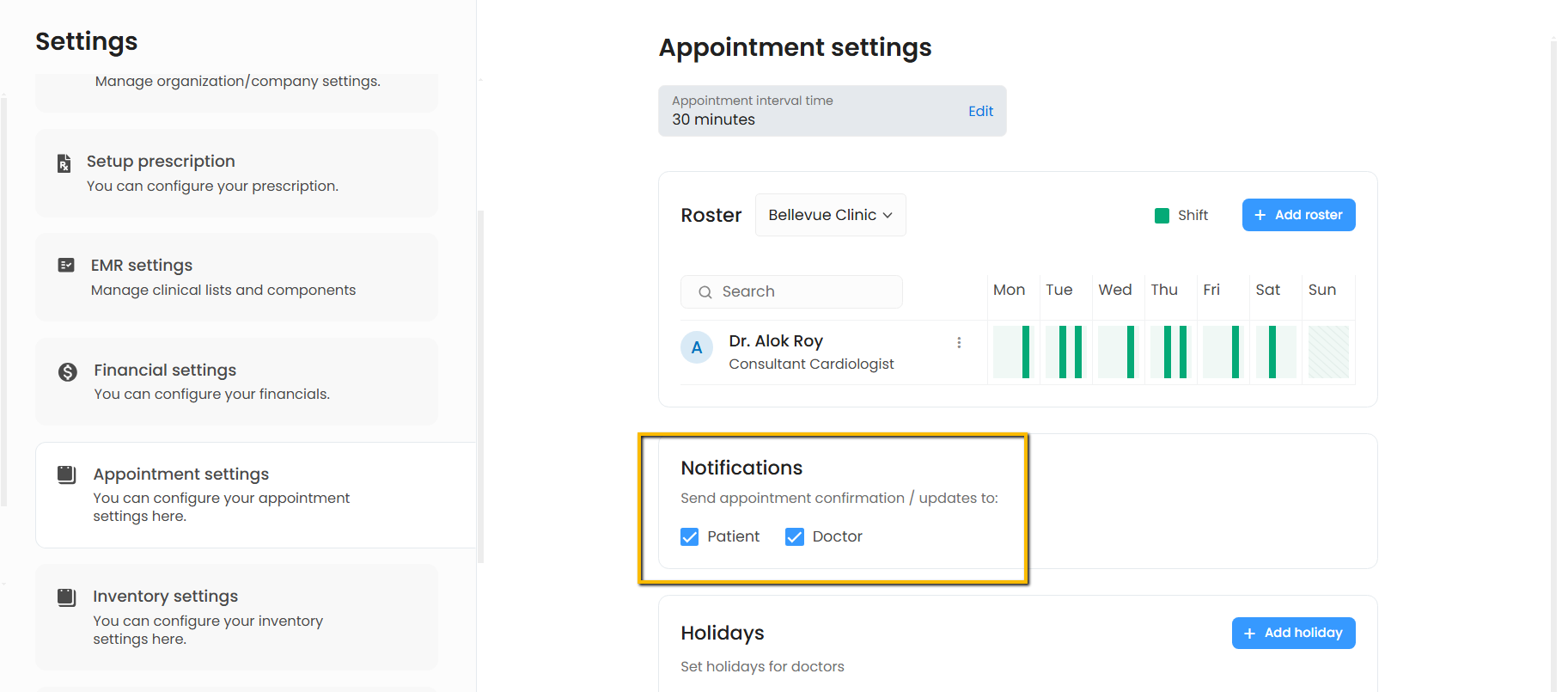
Task: Open the three-dot menu for Dr. Alok Roy
Action: [x=959, y=343]
